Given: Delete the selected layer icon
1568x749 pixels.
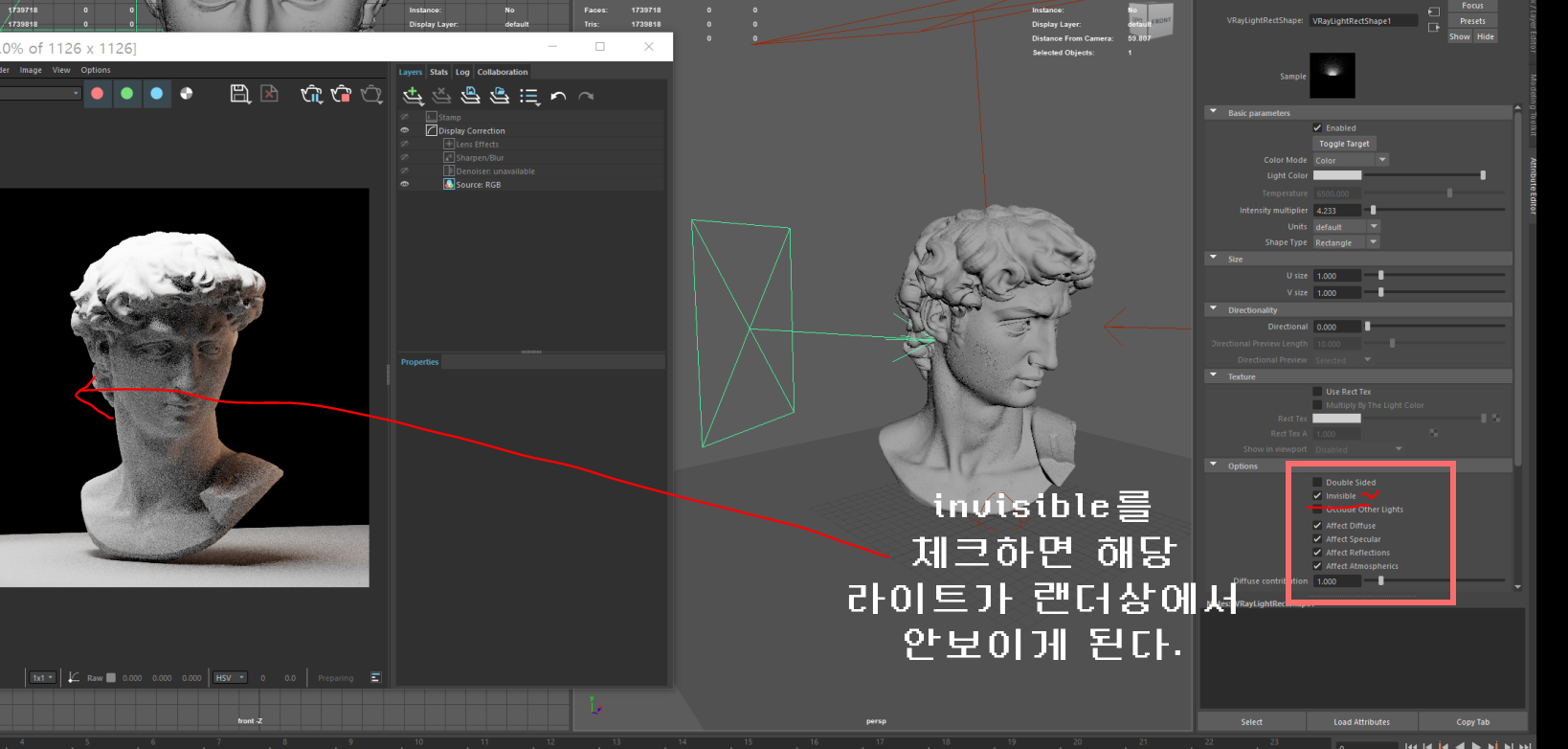Looking at the screenshot, I should point(441,95).
